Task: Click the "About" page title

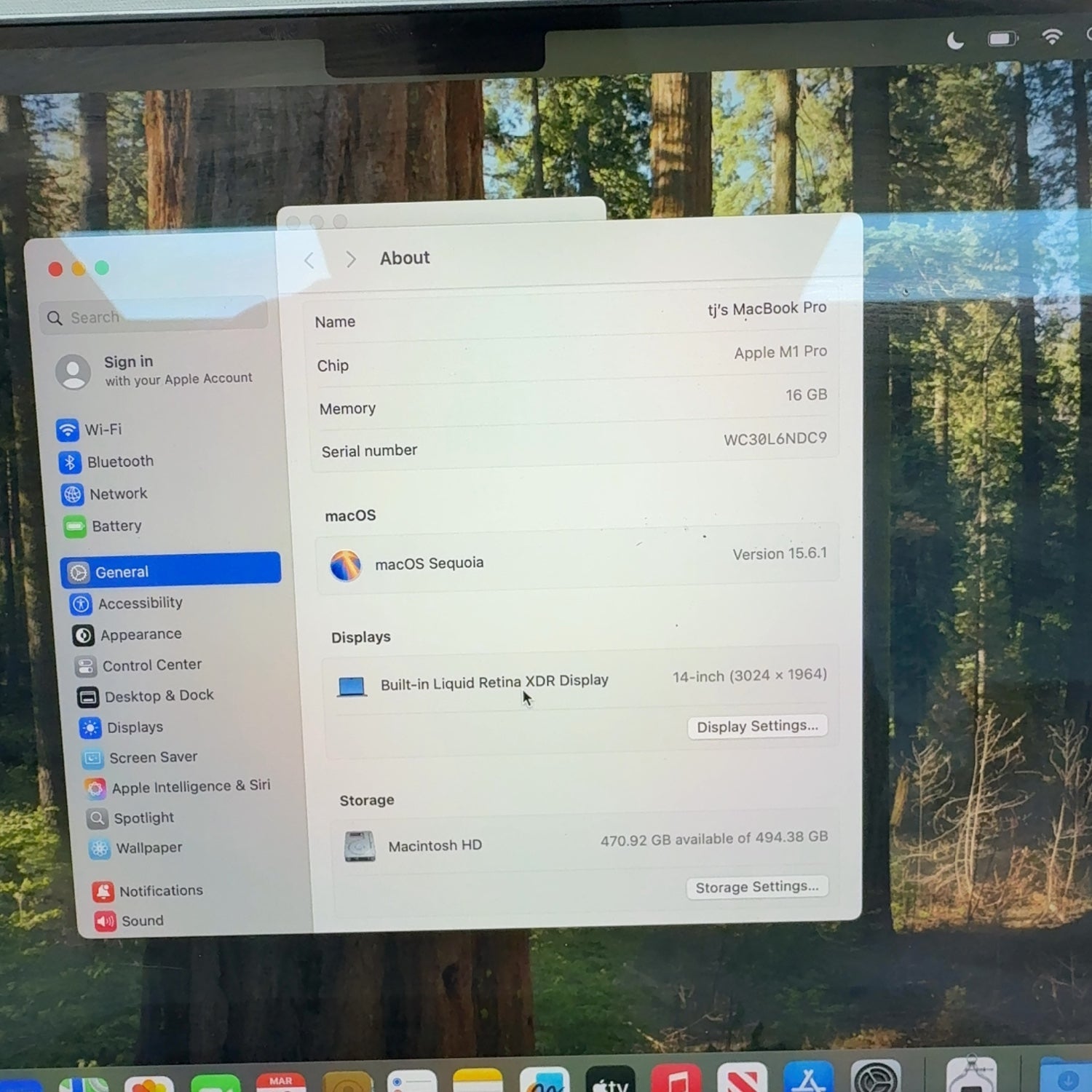Action: click(405, 258)
